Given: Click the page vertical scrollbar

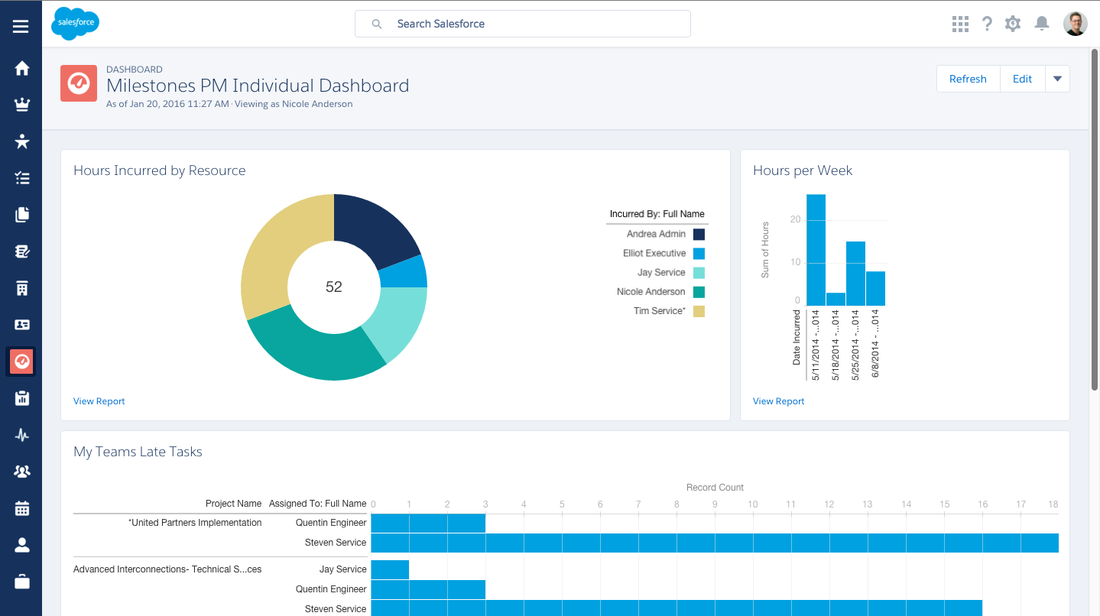Looking at the screenshot, I should point(1094,220).
